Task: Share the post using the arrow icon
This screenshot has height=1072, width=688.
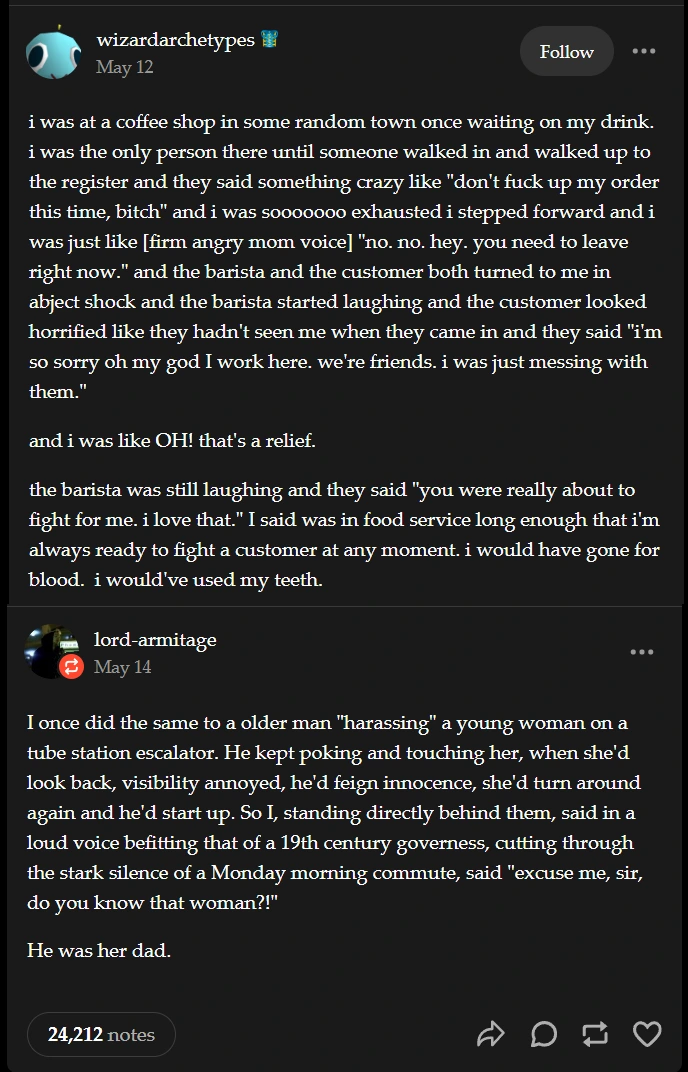Action: pos(491,1034)
